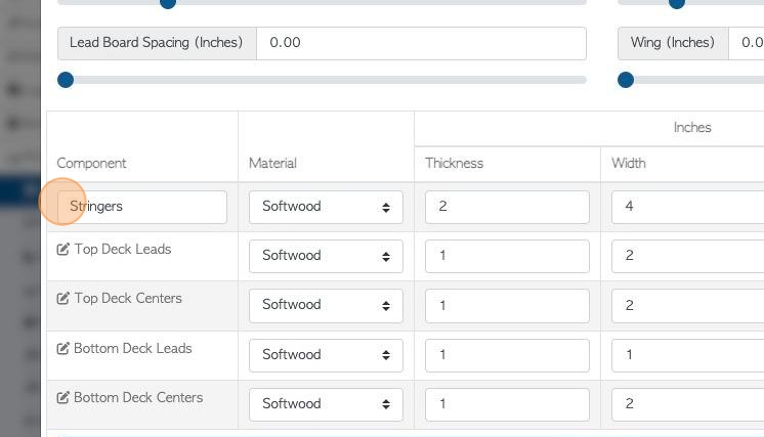Click the Stringers width field
The image size is (764, 437).
coord(688,207)
